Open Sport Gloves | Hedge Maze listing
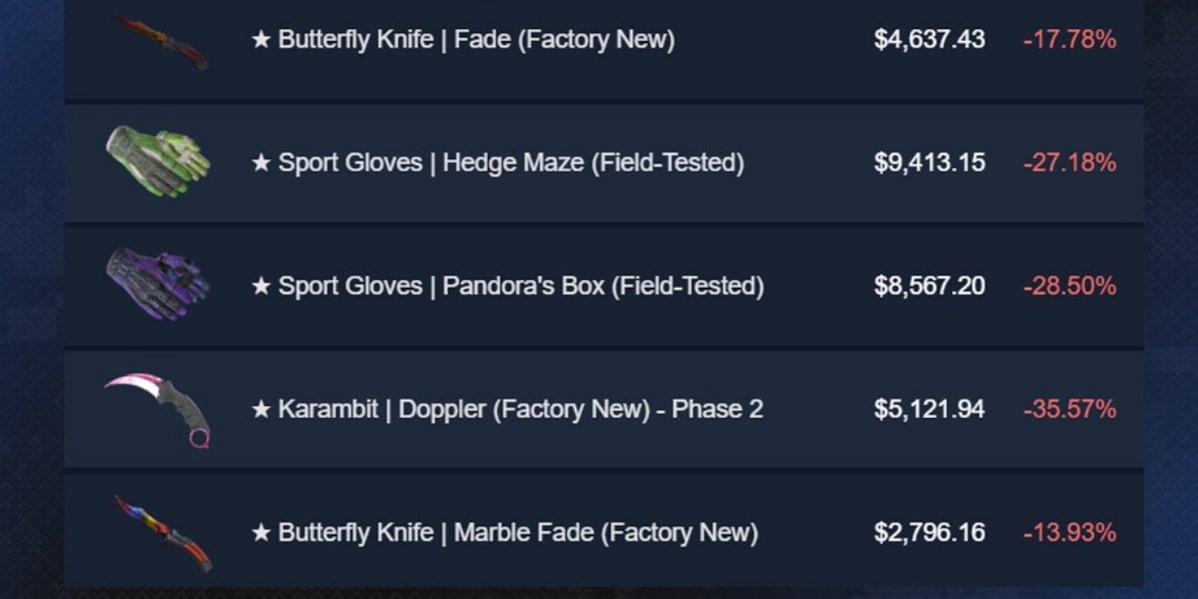 [x=497, y=163]
